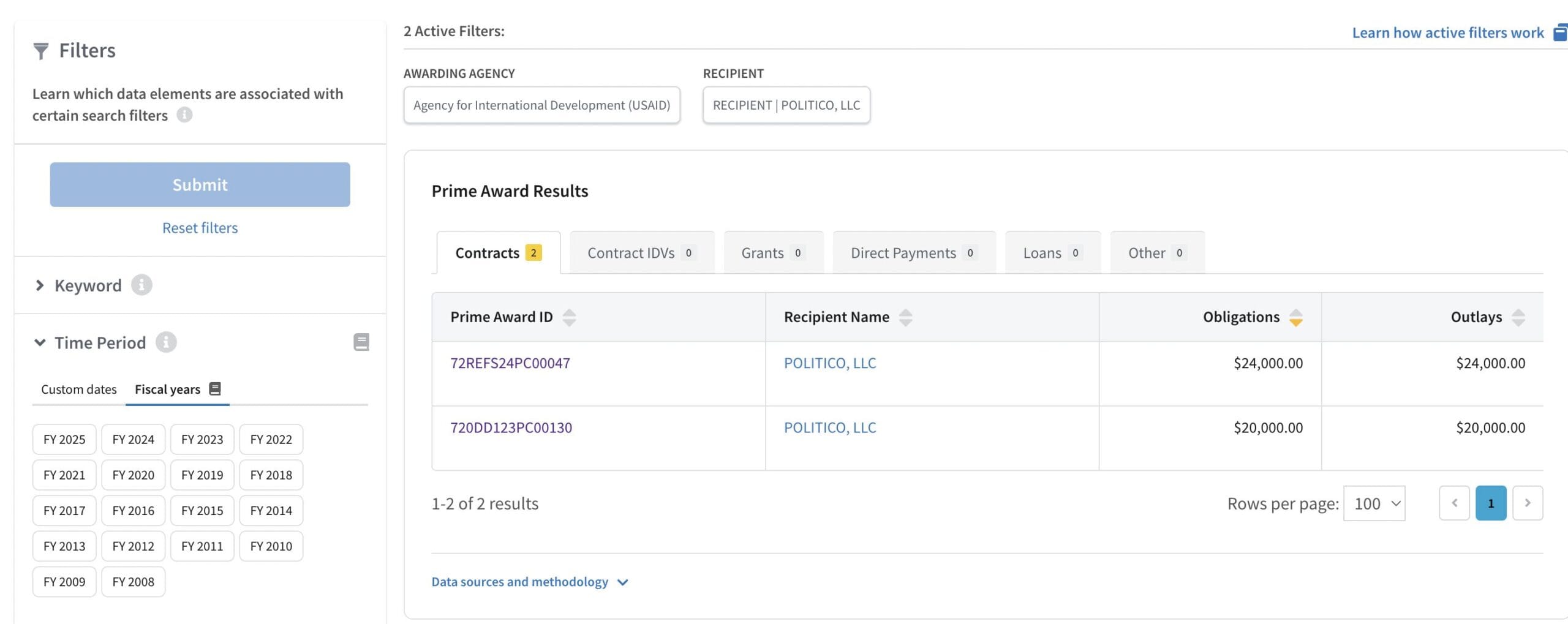This screenshot has width=1568, height=624.
Task: Click info icon beside search filters text
Action: (184, 115)
